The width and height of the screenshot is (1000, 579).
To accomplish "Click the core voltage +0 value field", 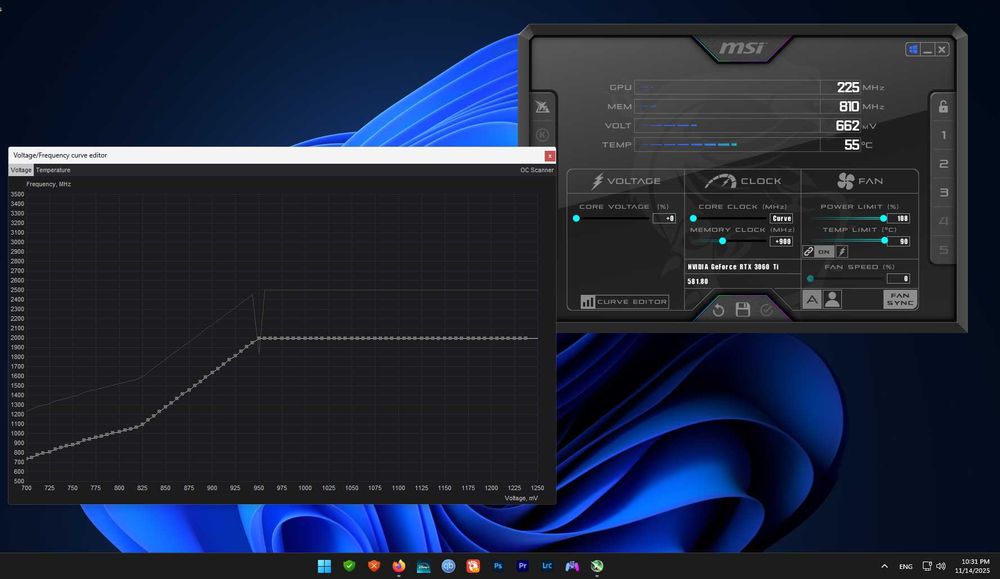I will click(x=664, y=218).
